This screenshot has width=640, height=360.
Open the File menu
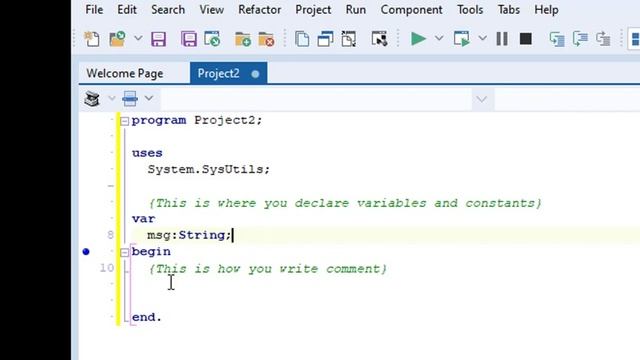pos(94,10)
